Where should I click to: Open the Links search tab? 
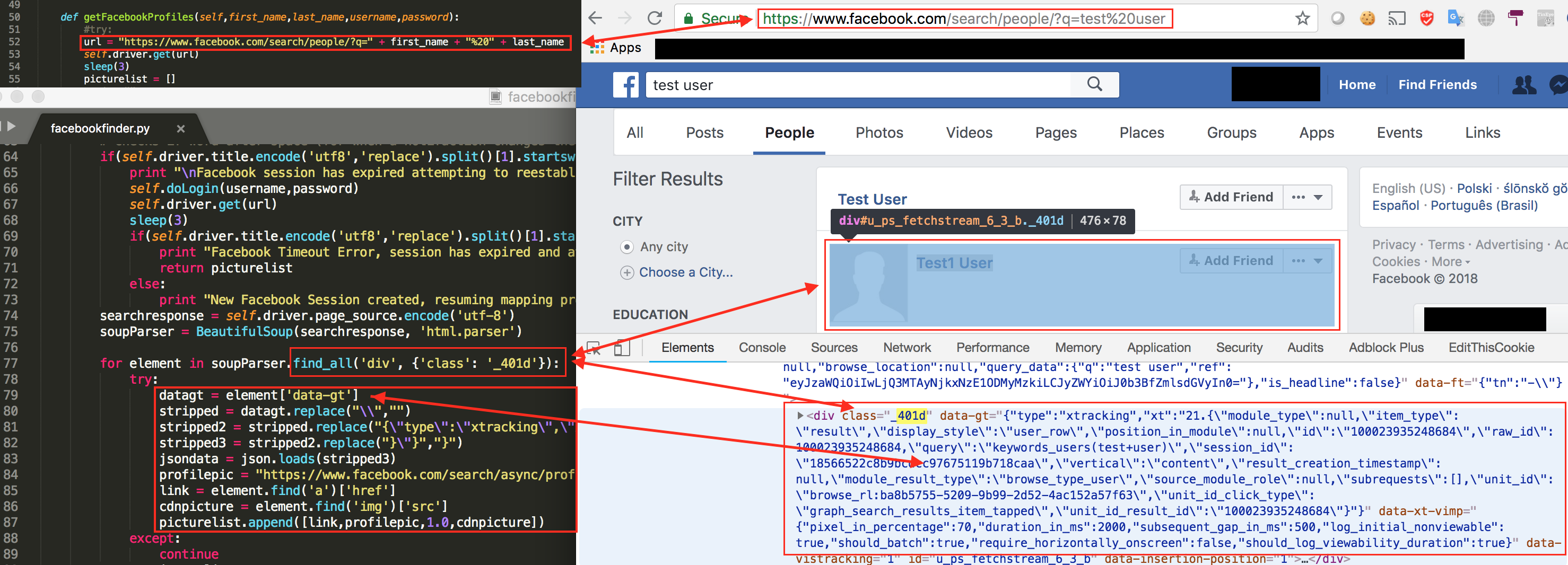1482,133
